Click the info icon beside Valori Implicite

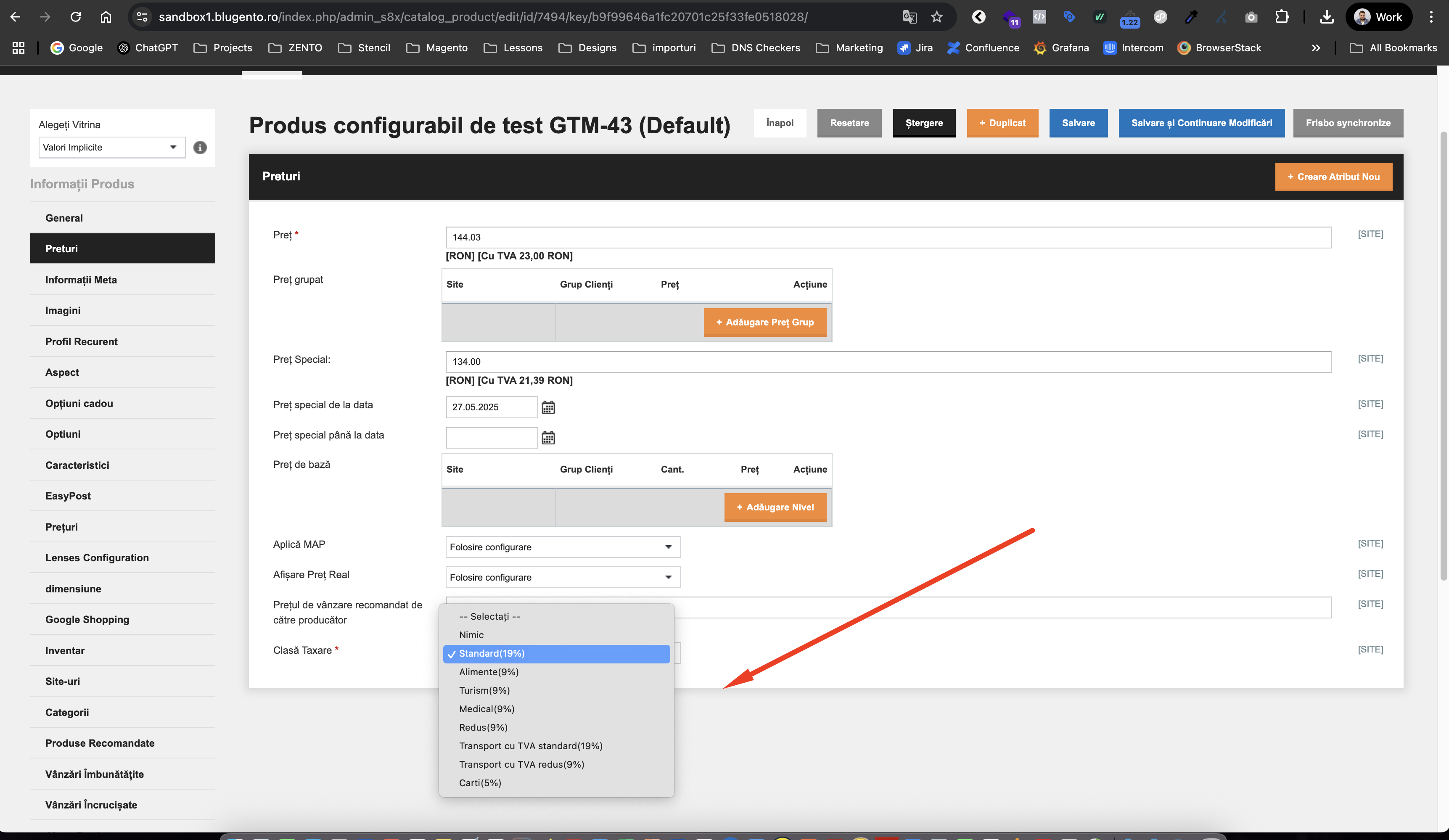pos(200,147)
